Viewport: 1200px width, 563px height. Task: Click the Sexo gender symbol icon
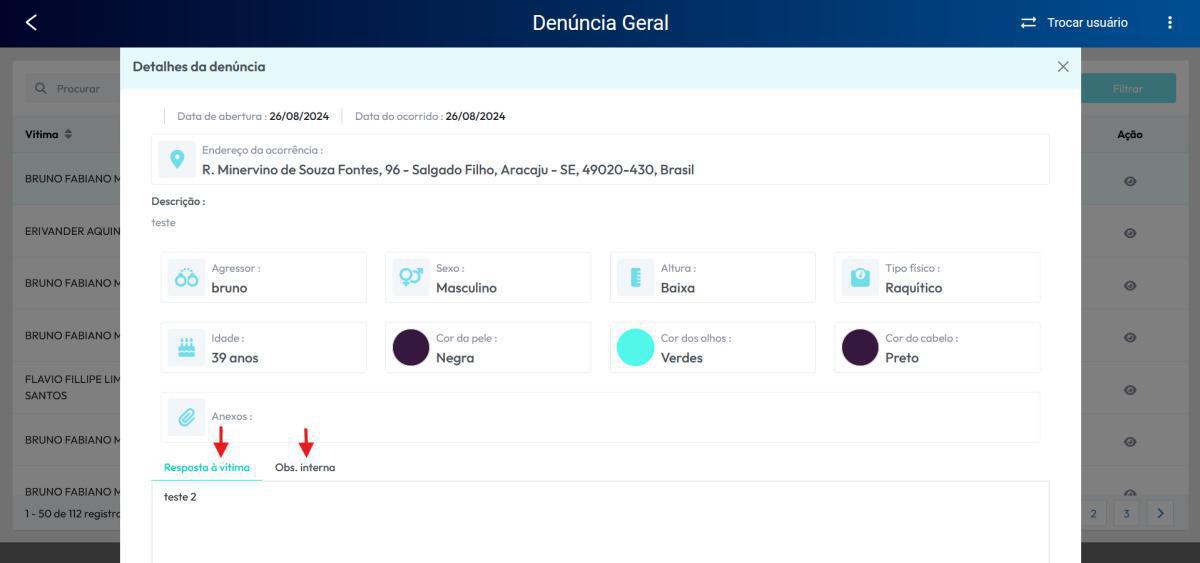pyautogui.click(x=411, y=277)
